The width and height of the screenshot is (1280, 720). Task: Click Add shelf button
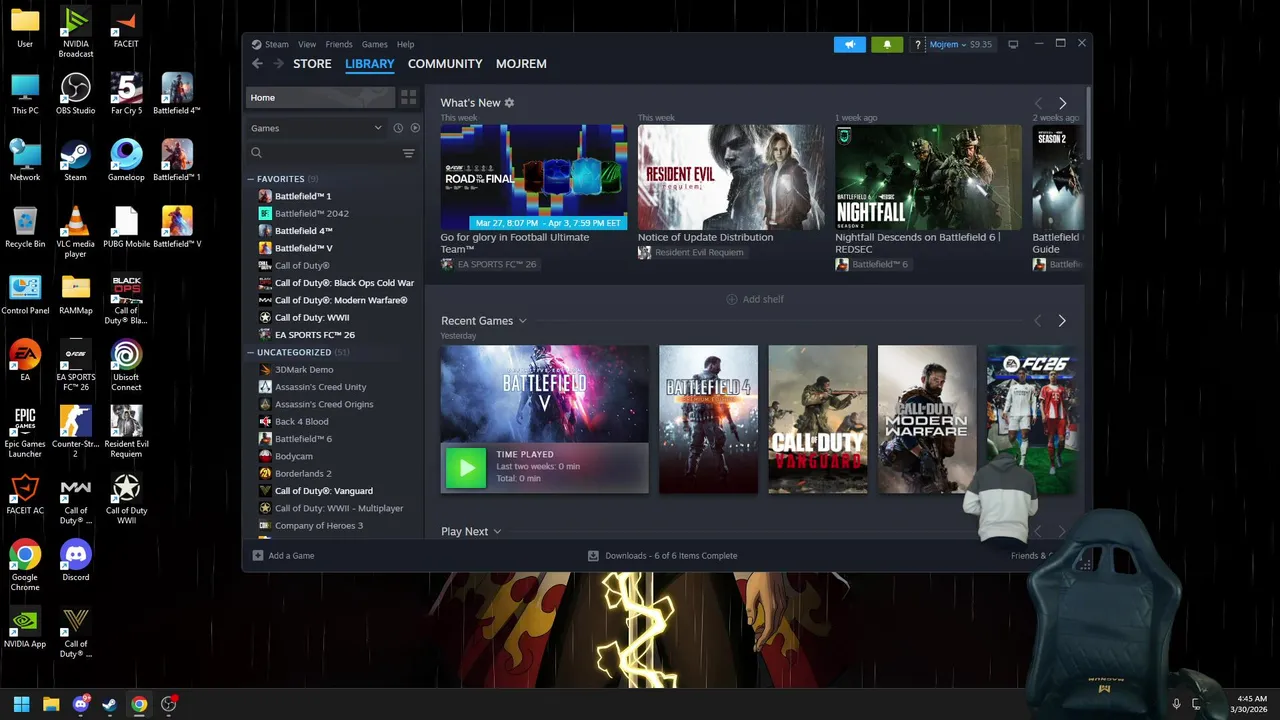755,299
